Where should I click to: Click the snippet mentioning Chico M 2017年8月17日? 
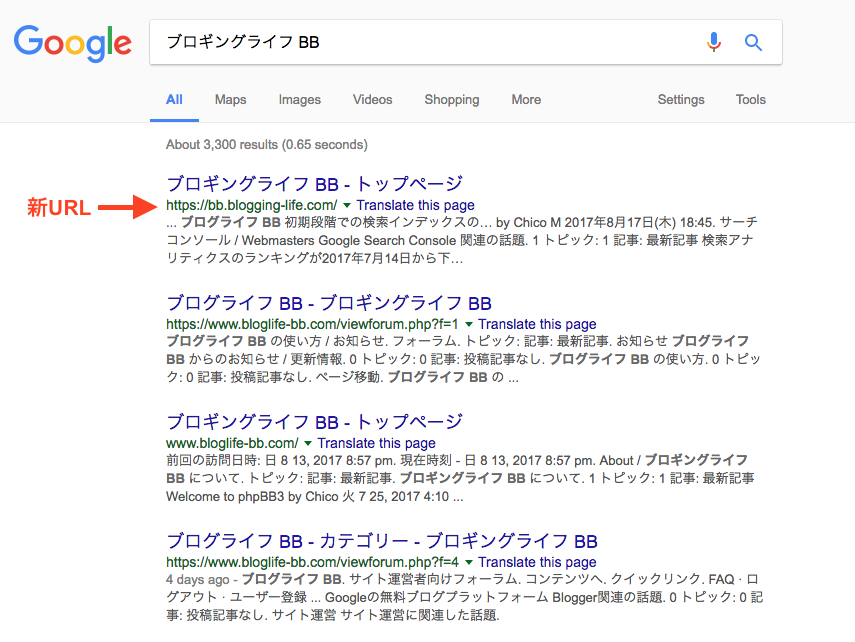(462, 240)
